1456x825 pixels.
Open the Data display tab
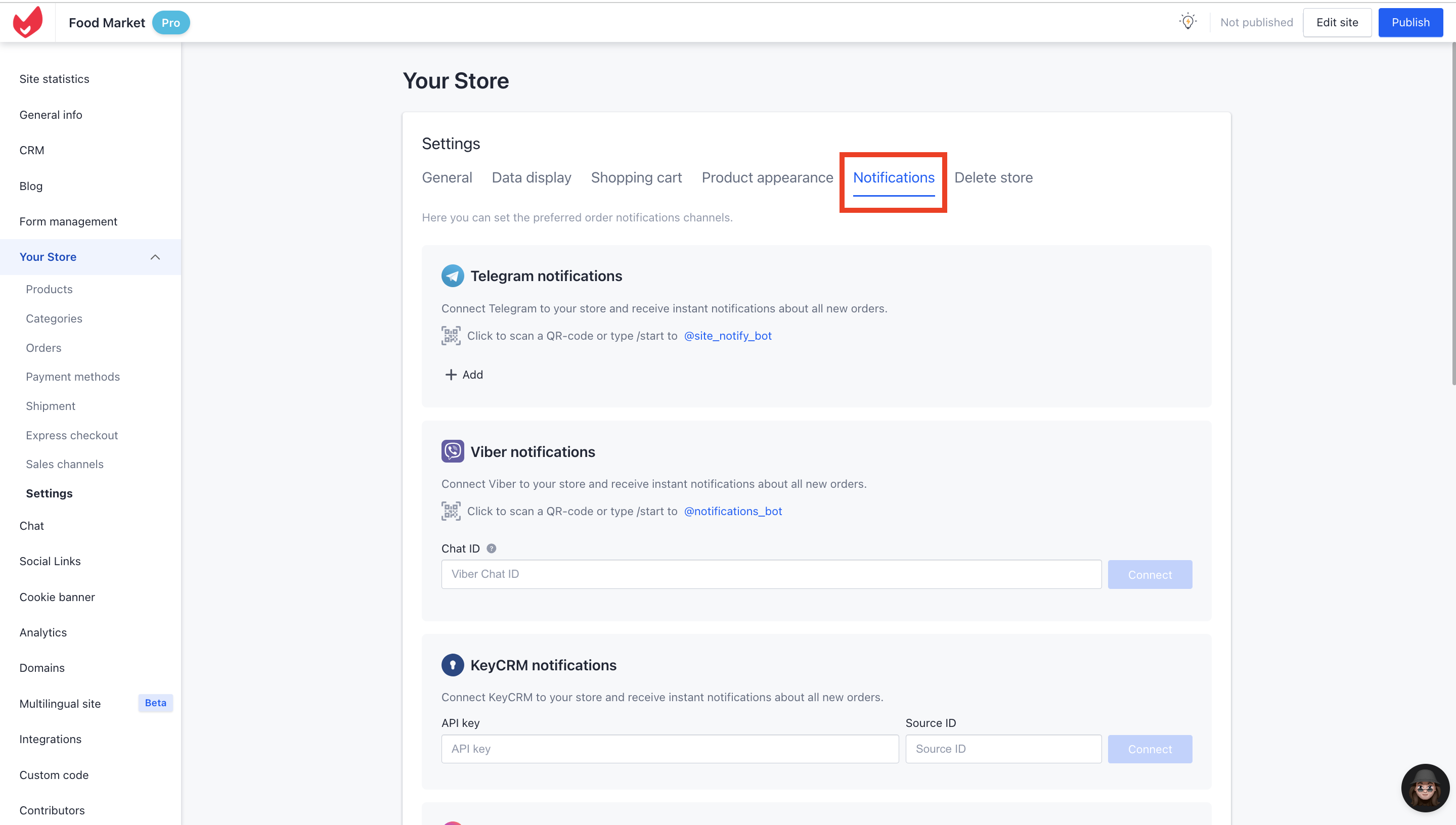[x=531, y=177]
